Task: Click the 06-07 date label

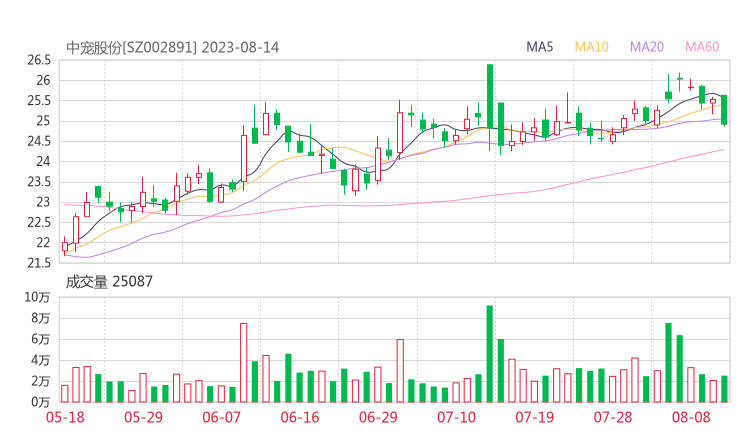Action: click(x=221, y=417)
